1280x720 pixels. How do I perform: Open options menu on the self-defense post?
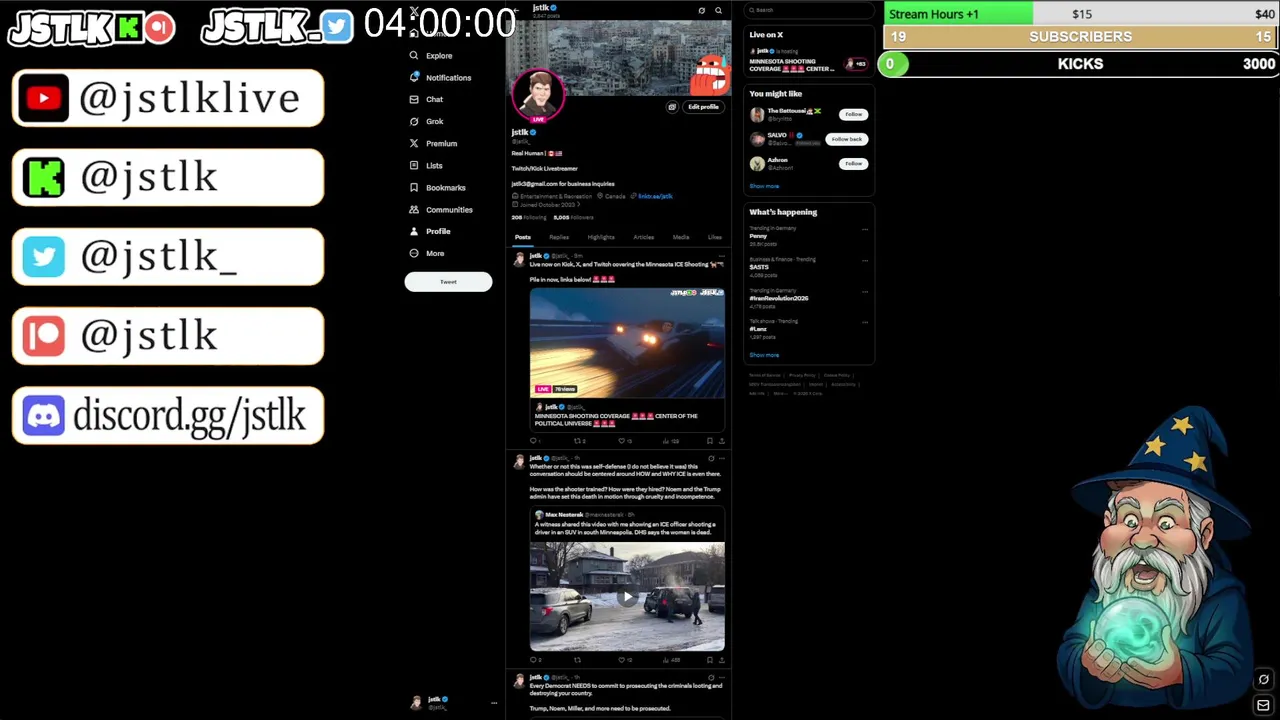pyautogui.click(x=721, y=459)
